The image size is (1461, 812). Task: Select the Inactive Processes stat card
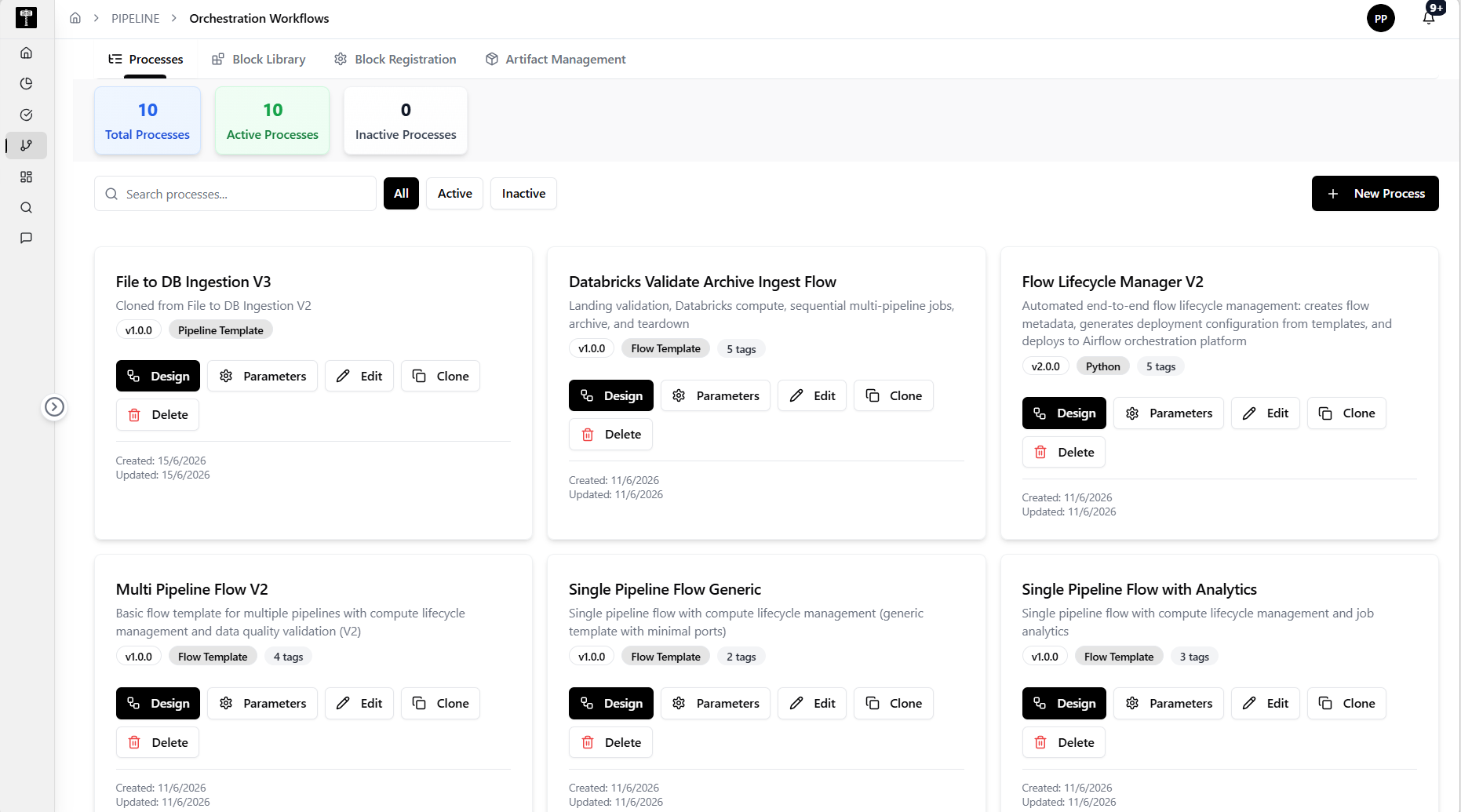coord(406,121)
